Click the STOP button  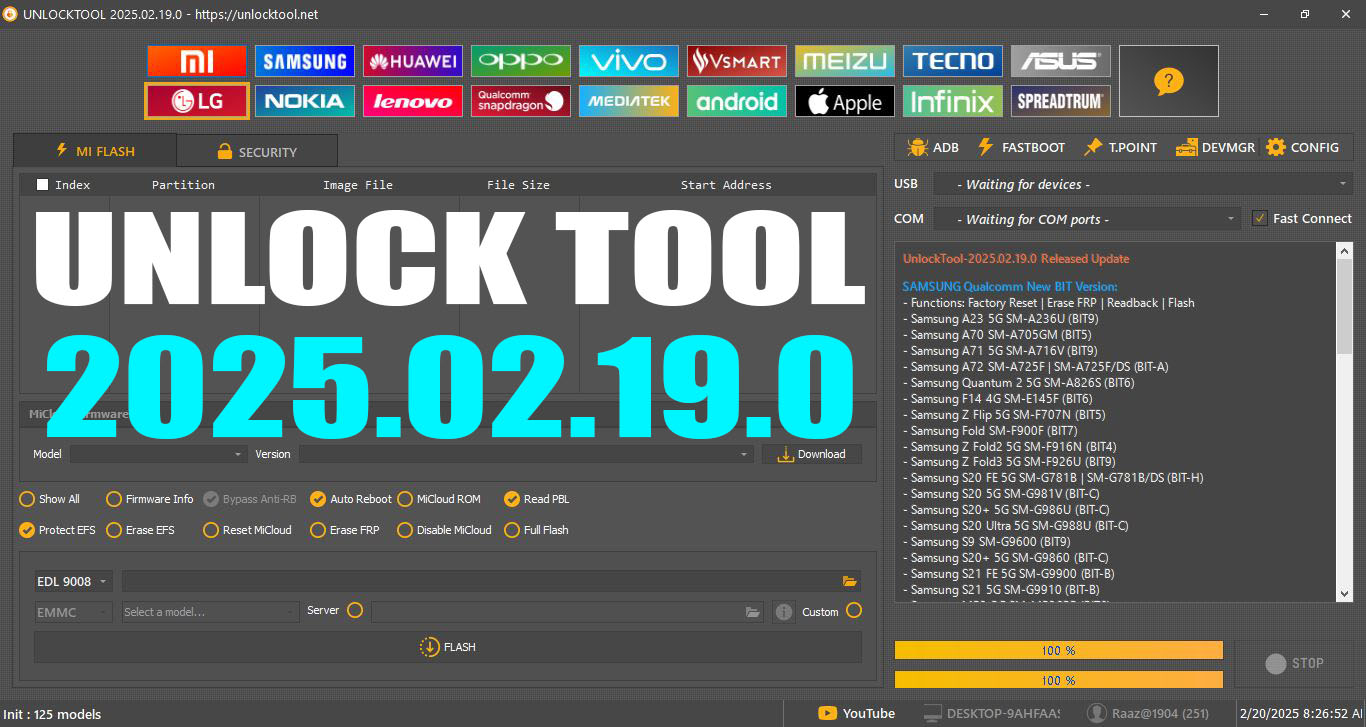pyautogui.click(x=1294, y=663)
